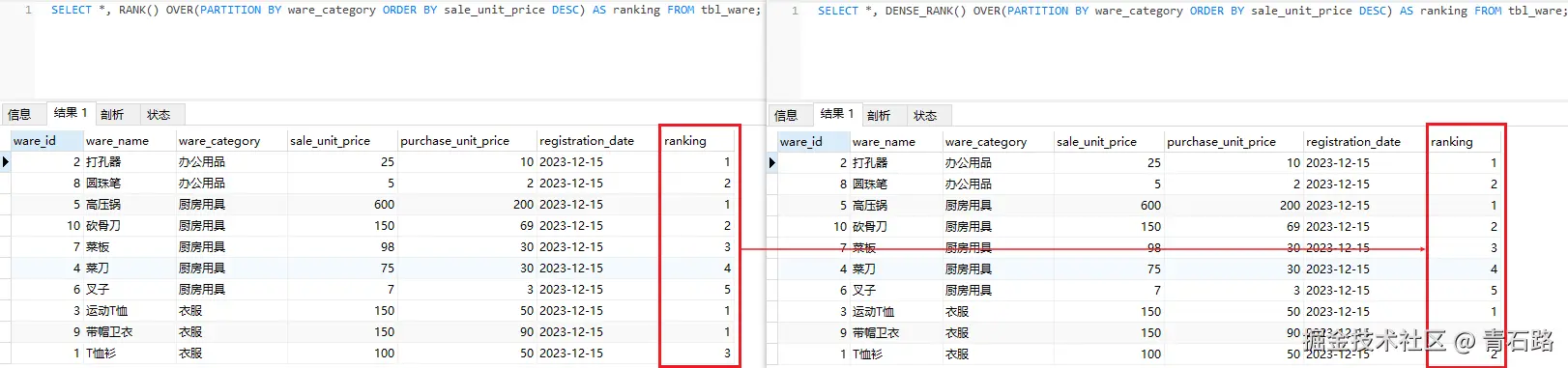
Task: Switch to 剖析 tab in right panel
Action: click(880, 115)
